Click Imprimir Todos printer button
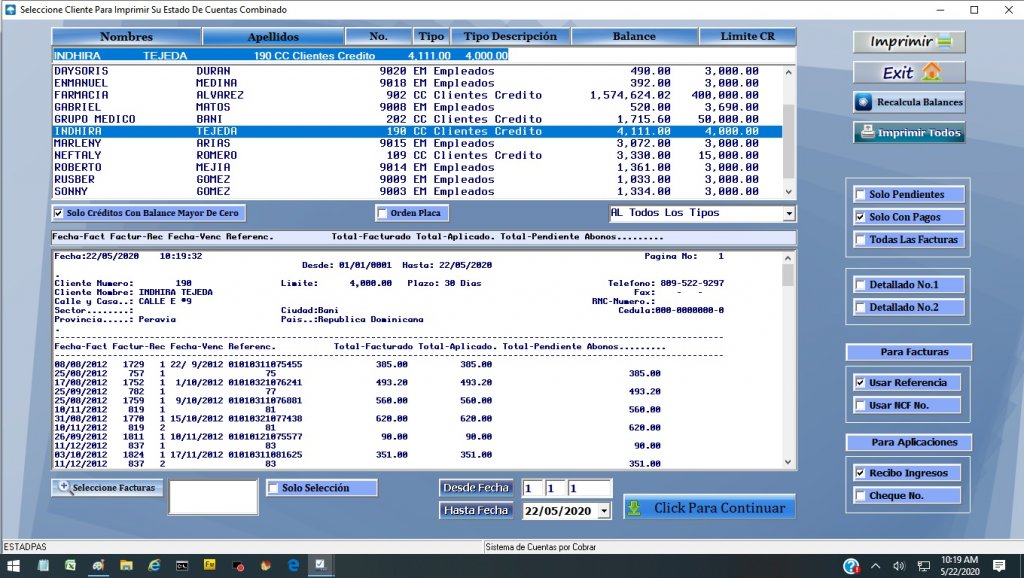Screen dimensions: 1024x578 [x=909, y=133]
